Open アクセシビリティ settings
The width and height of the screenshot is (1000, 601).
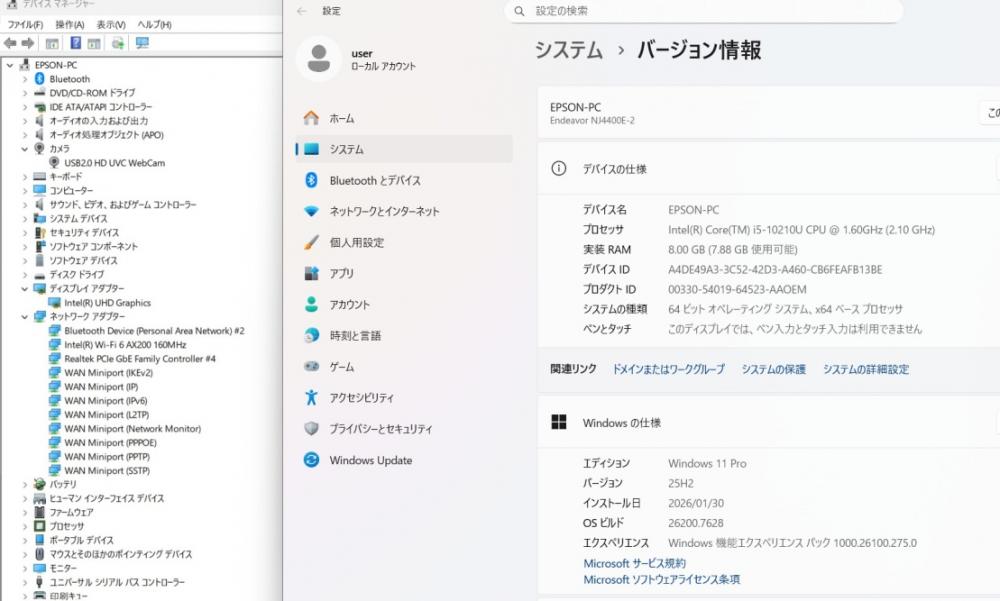[404, 397]
